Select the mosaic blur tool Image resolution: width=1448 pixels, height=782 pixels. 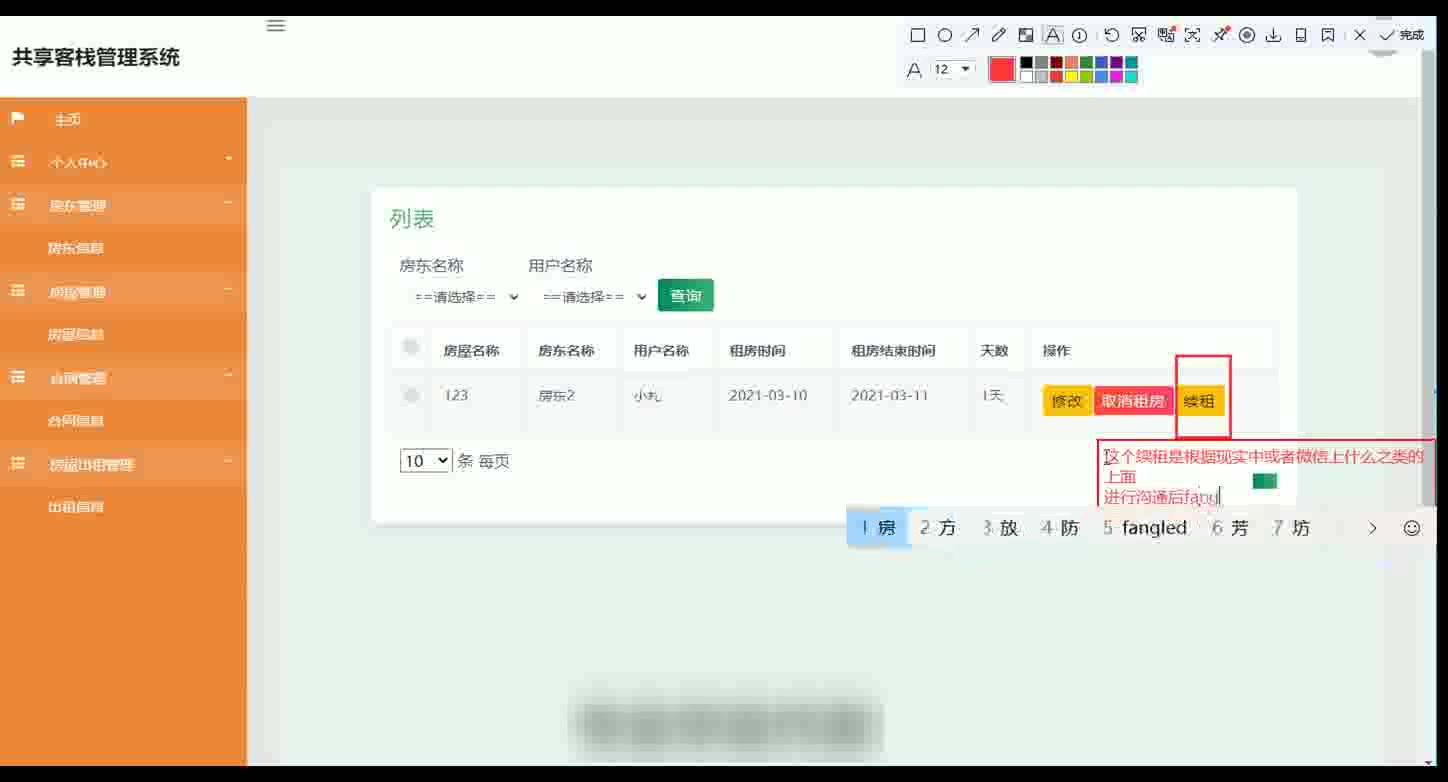click(1025, 35)
